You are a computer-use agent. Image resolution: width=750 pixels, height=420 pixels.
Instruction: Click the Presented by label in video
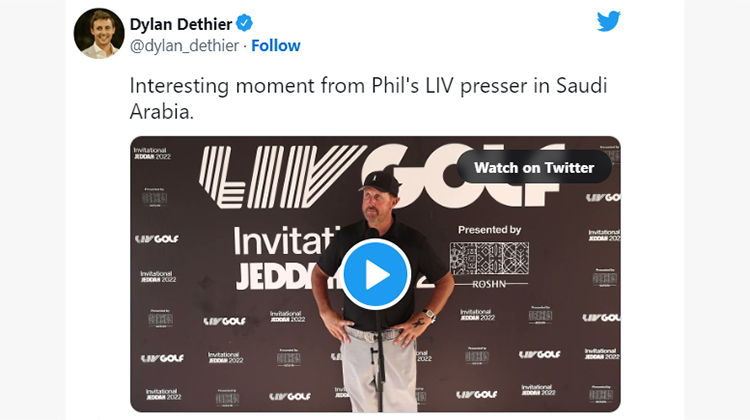(x=489, y=230)
